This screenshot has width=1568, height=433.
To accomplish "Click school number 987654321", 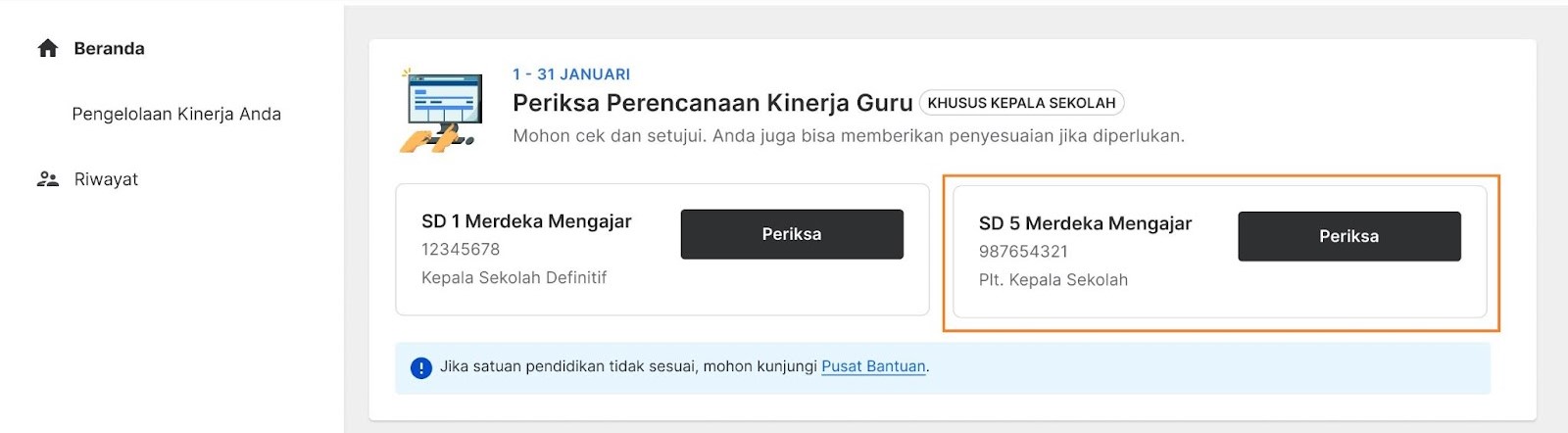I will (x=1023, y=252).
